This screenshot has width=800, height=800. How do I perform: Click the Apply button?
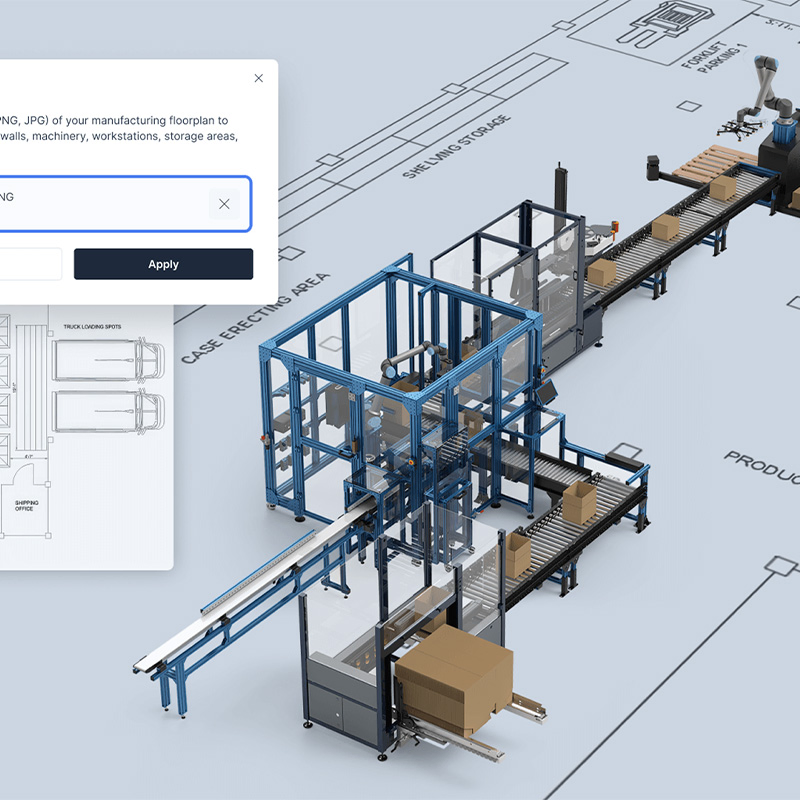(163, 264)
